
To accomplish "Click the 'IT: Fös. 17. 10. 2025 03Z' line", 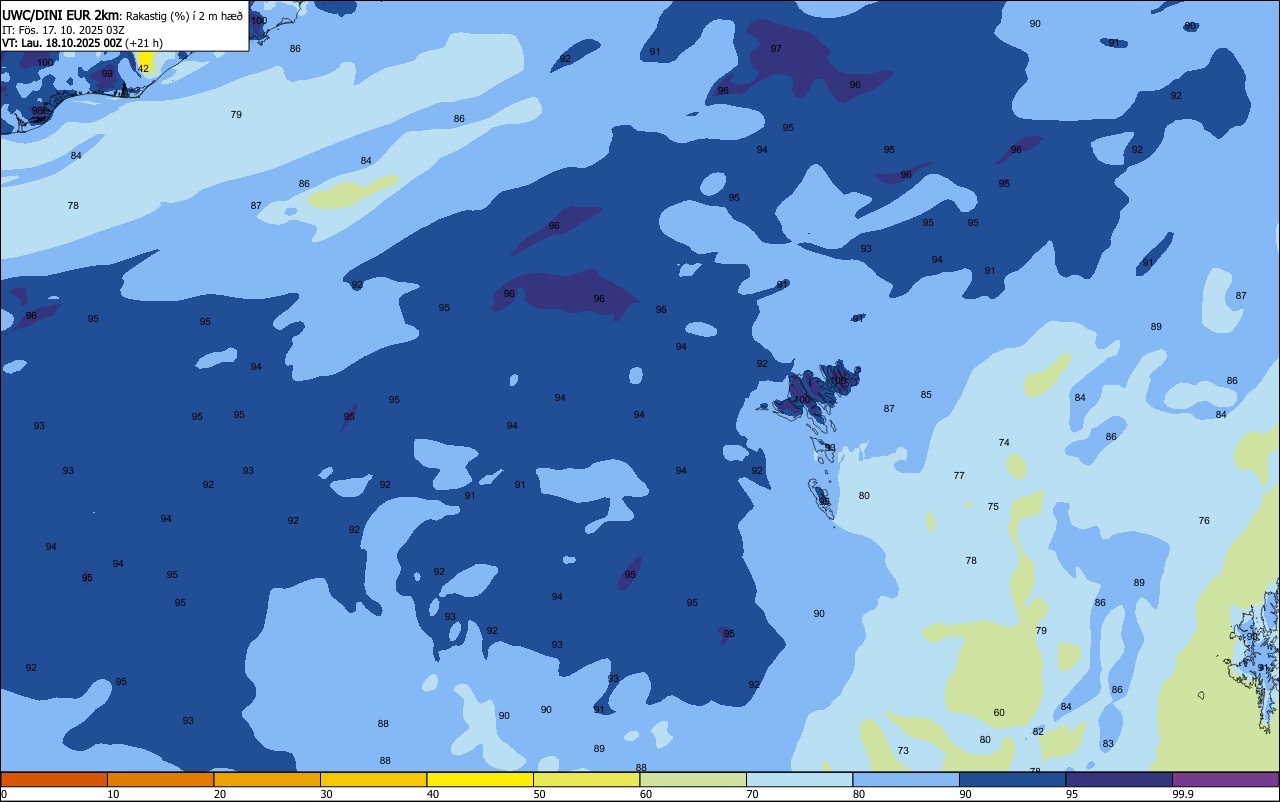I will (x=63, y=30).
